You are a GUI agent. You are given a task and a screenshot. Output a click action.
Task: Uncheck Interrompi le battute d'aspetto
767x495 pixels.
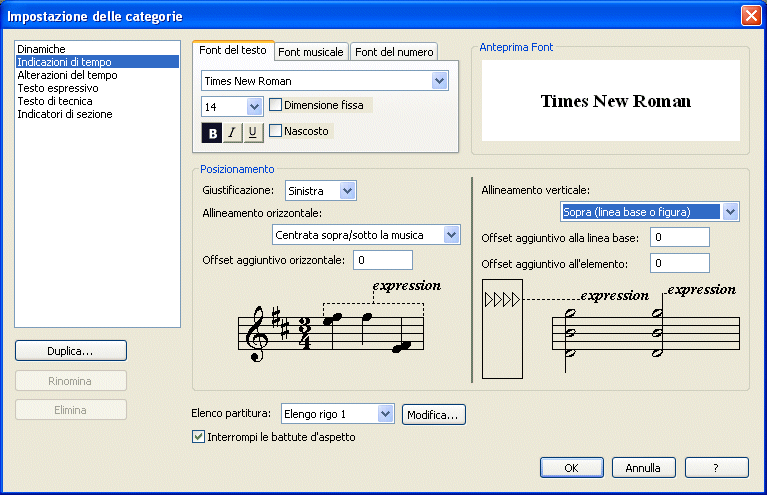click(198, 437)
